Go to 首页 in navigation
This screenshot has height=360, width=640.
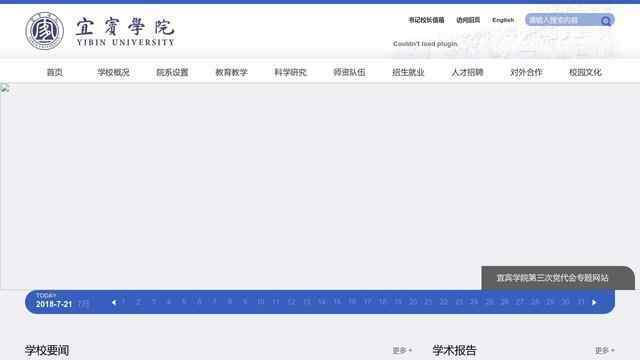coord(55,72)
